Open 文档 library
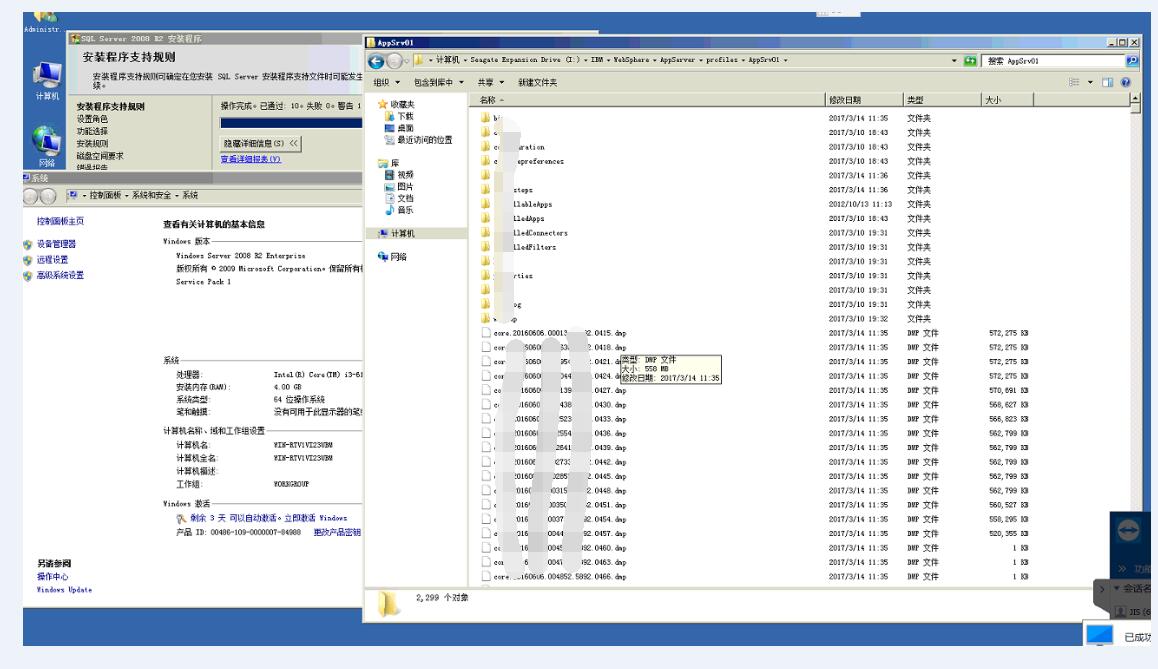 coord(400,198)
